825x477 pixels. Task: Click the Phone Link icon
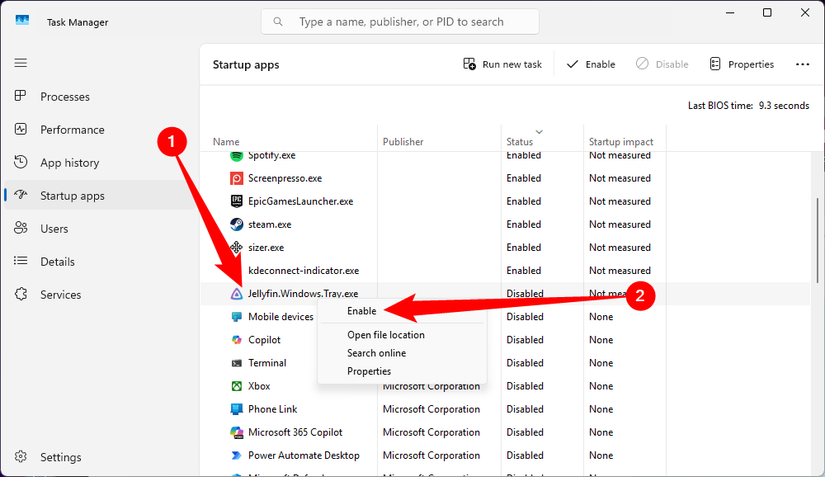[236, 409]
